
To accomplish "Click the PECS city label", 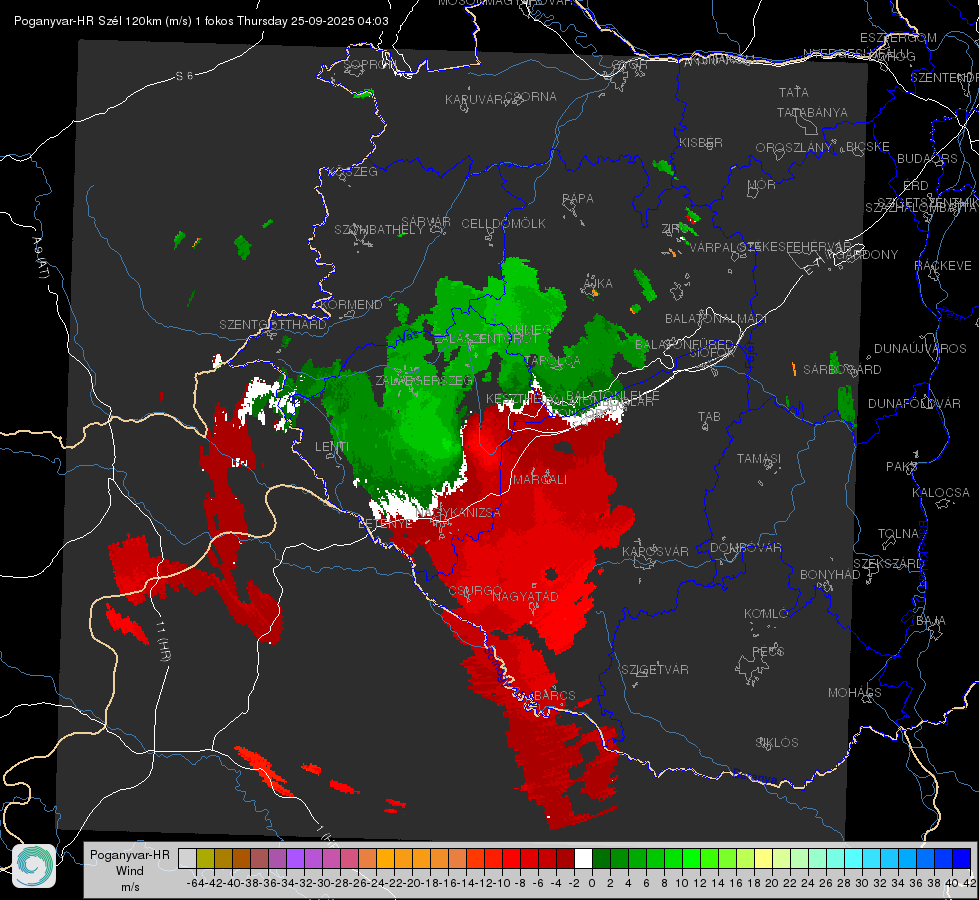I will click(x=767, y=651).
